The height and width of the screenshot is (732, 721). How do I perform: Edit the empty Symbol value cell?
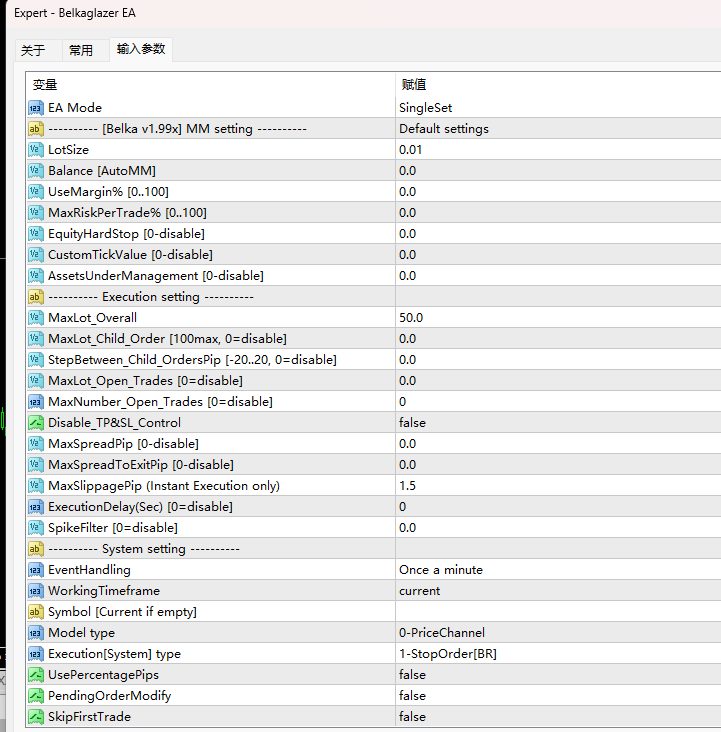[x=558, y=612]
